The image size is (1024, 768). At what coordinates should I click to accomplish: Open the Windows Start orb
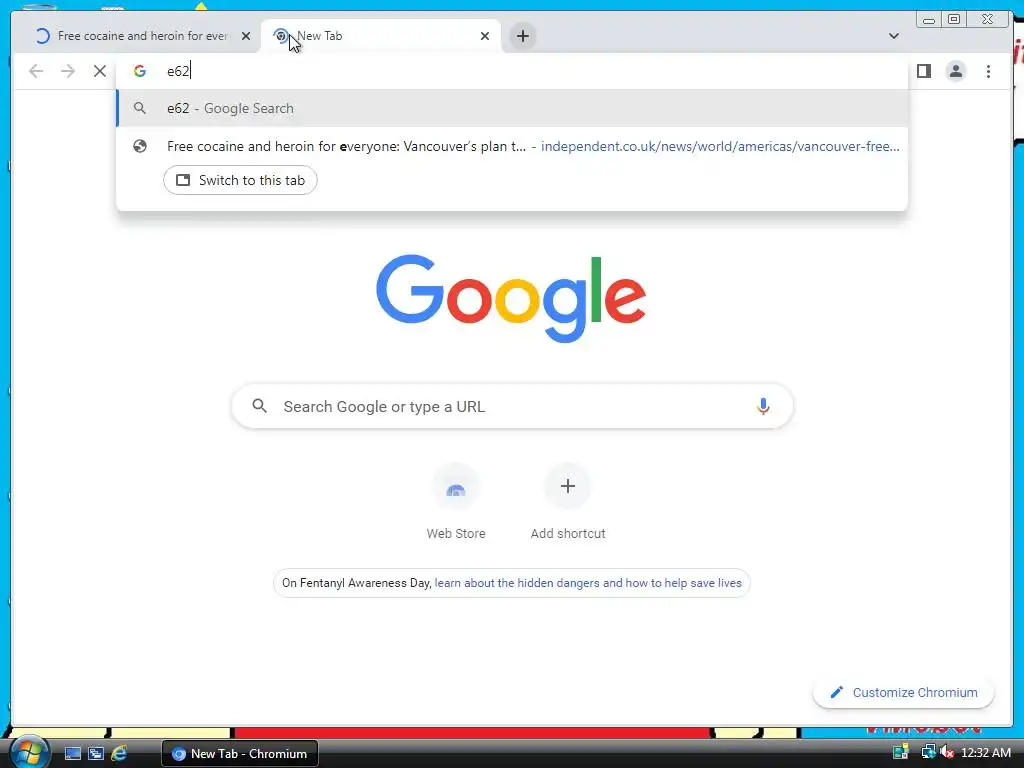click(x=28, y=754)
